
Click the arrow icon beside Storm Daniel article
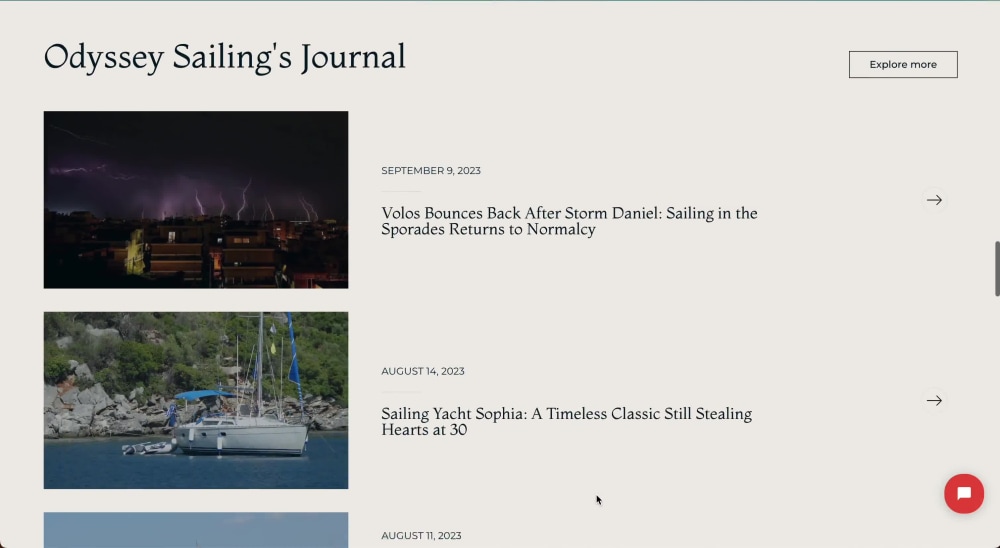coord(934,200)
